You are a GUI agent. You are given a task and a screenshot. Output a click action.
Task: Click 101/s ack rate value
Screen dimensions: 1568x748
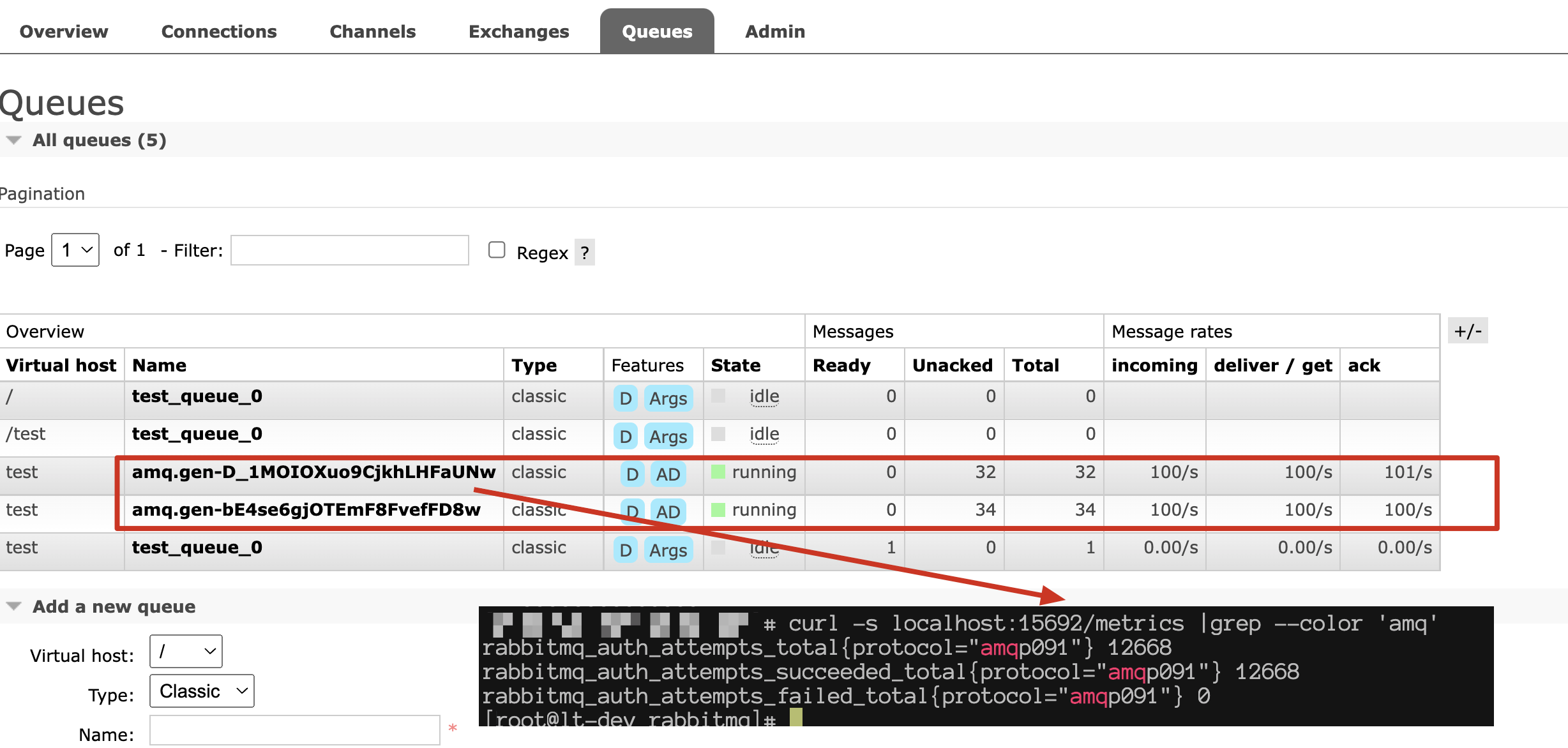1408,472
